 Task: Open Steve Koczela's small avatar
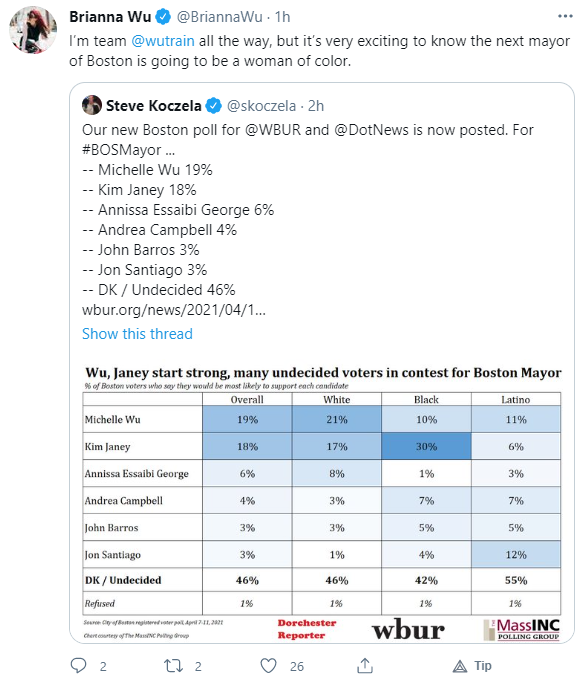coord(92,105)
